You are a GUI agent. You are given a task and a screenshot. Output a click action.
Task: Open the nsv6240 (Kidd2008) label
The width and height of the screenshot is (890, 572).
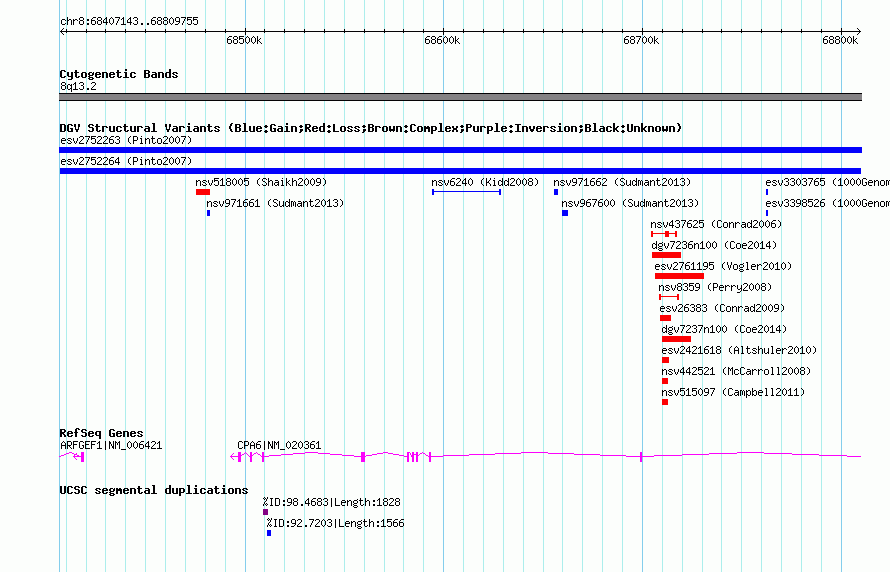[x=485, y=182]
